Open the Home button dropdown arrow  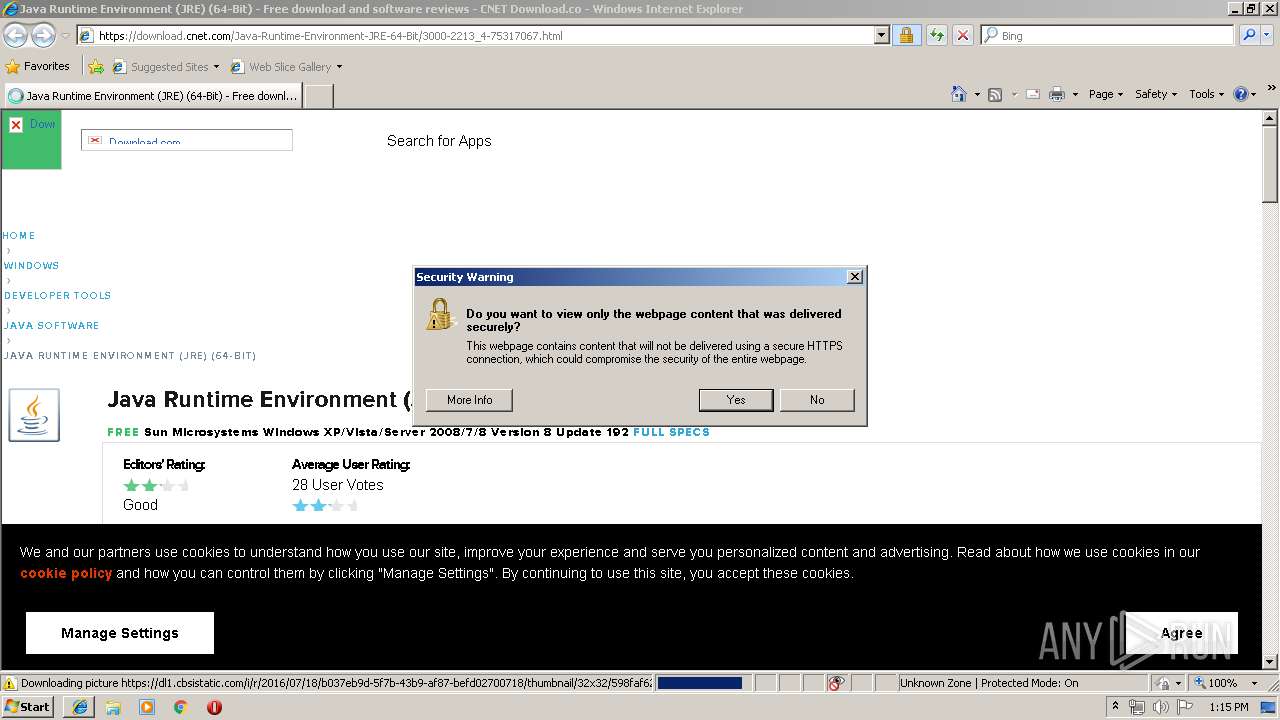(976, 94)
